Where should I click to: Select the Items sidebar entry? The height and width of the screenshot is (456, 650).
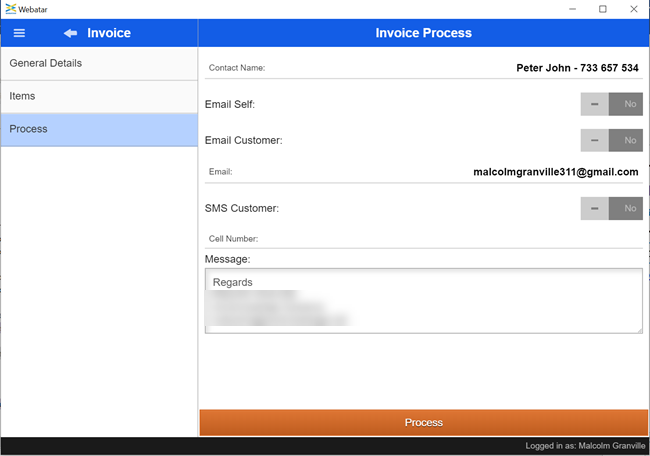pos(99,97)
